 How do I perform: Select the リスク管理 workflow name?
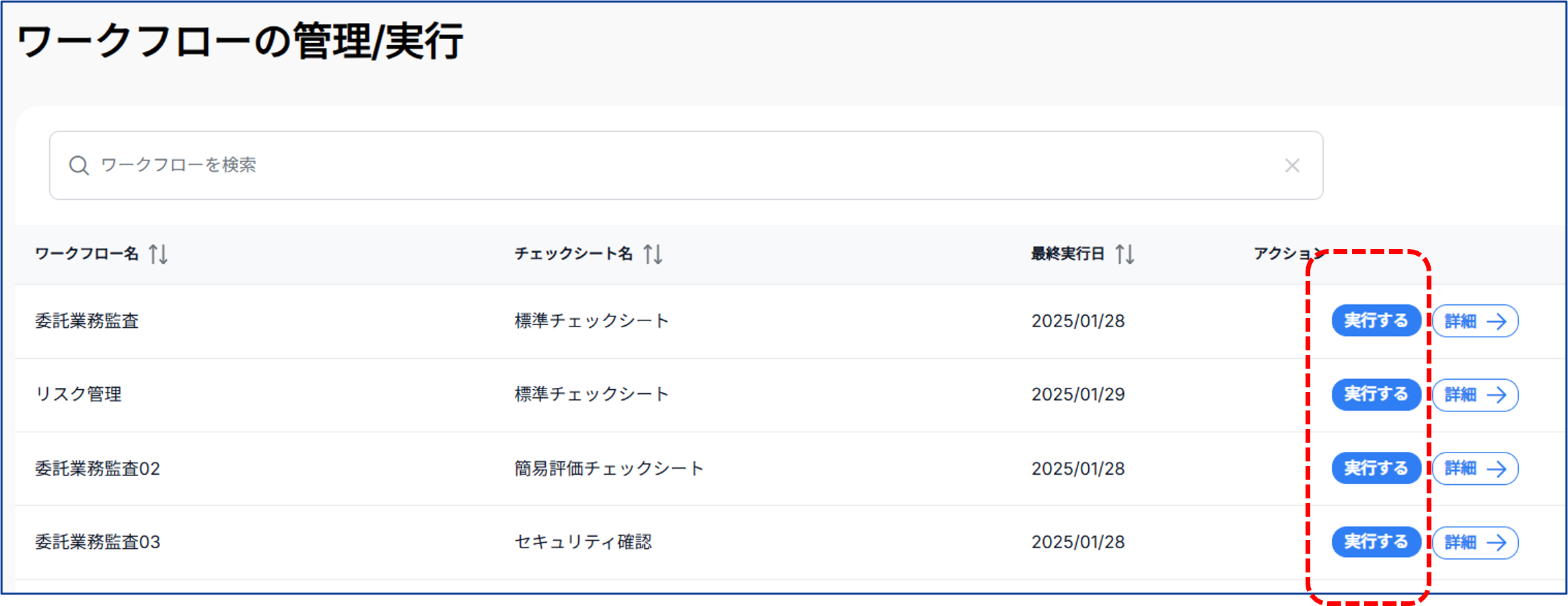(x=79, y=395)
